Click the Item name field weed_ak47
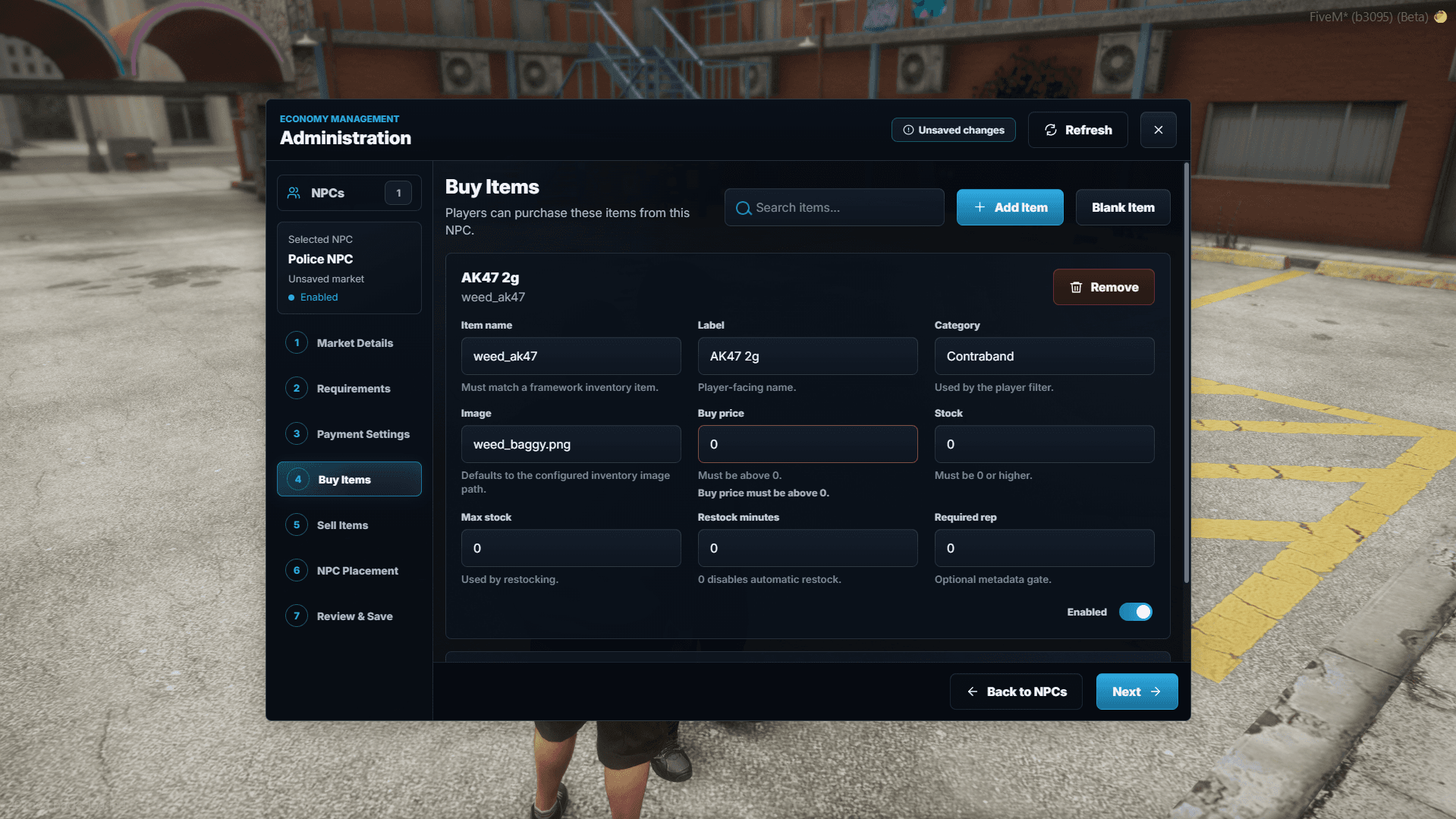The width and height of the screenshot is (1456, 819). pyautogui.click(x=571, y=356)
